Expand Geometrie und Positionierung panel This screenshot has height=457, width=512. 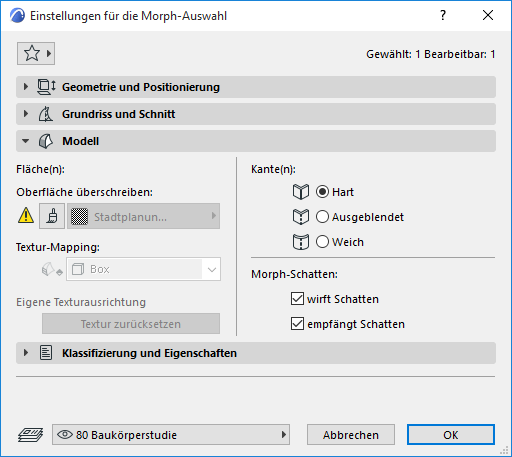(x=25, y=87)
